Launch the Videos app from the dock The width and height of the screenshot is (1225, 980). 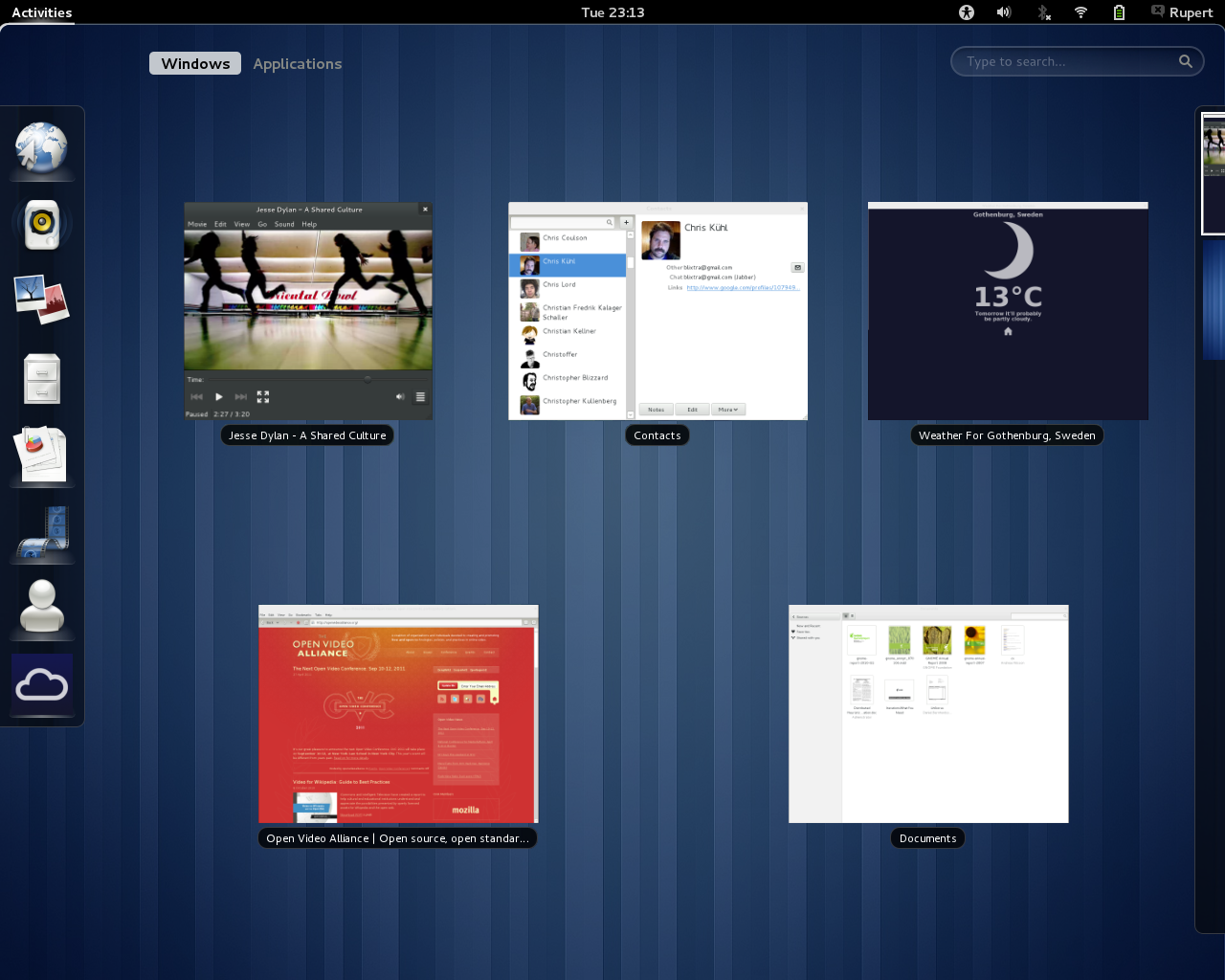(x=41, y=531)
